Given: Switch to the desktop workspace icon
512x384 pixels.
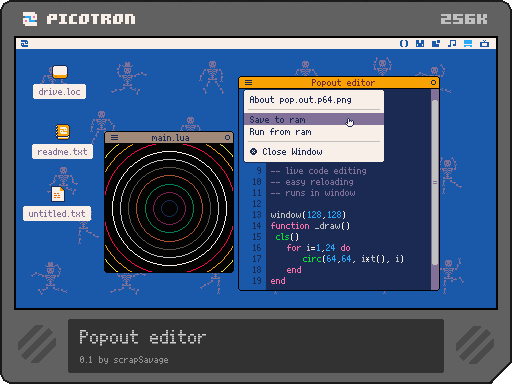Looking at the screenshot, I should coord(468,44).
